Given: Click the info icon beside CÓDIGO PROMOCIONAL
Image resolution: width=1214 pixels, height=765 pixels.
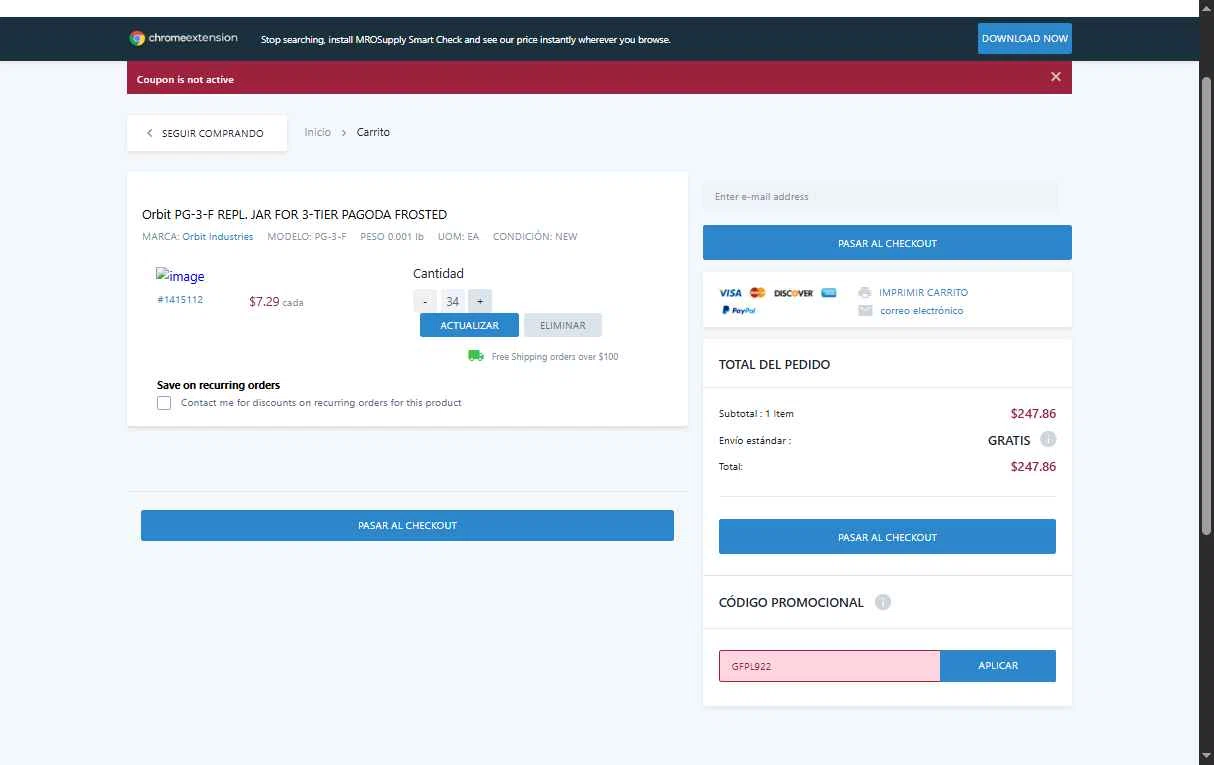Looking at the screenshot, I should 883,602.
